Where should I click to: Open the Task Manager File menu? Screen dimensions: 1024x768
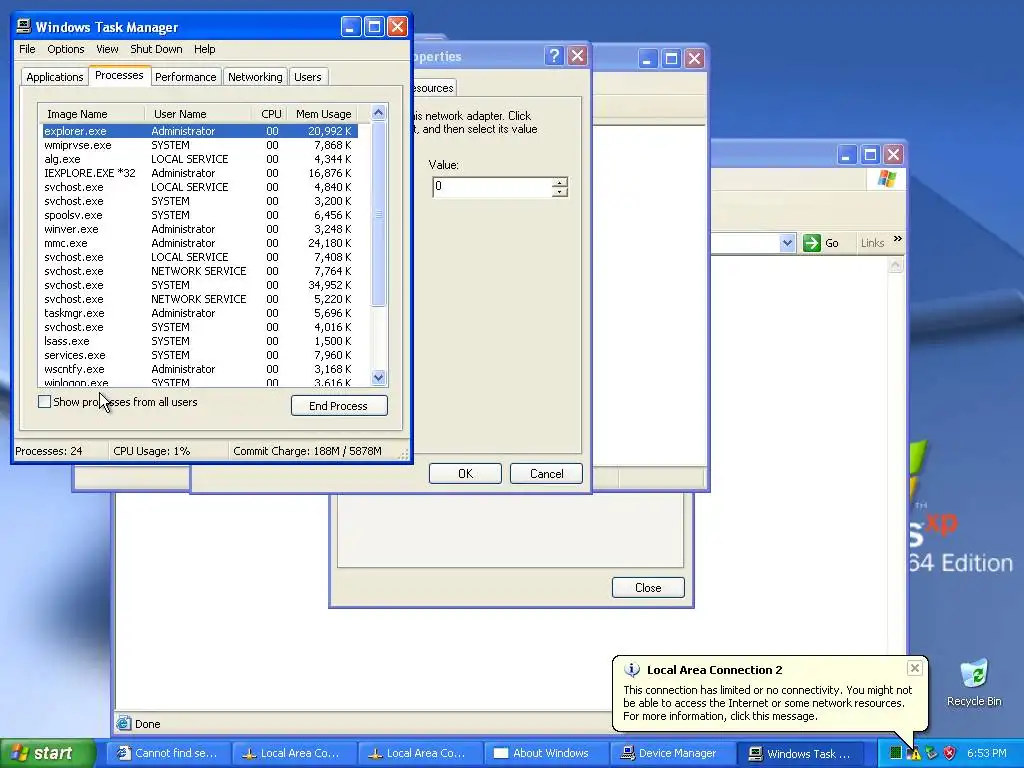point(27,49)
